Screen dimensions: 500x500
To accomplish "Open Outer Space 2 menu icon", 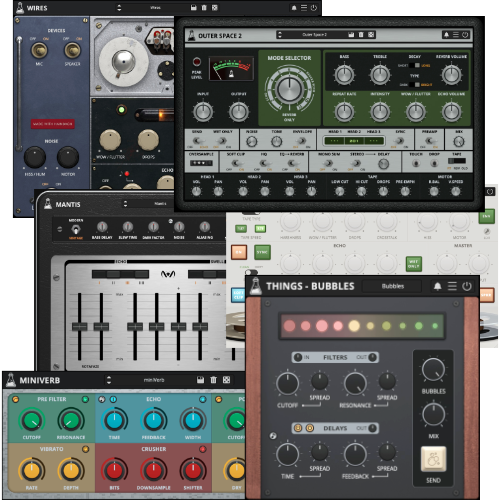I will click(x=456, y=35).
